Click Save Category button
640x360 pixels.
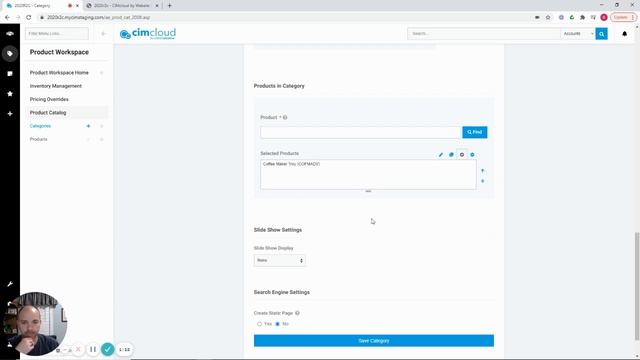[373, 341]
